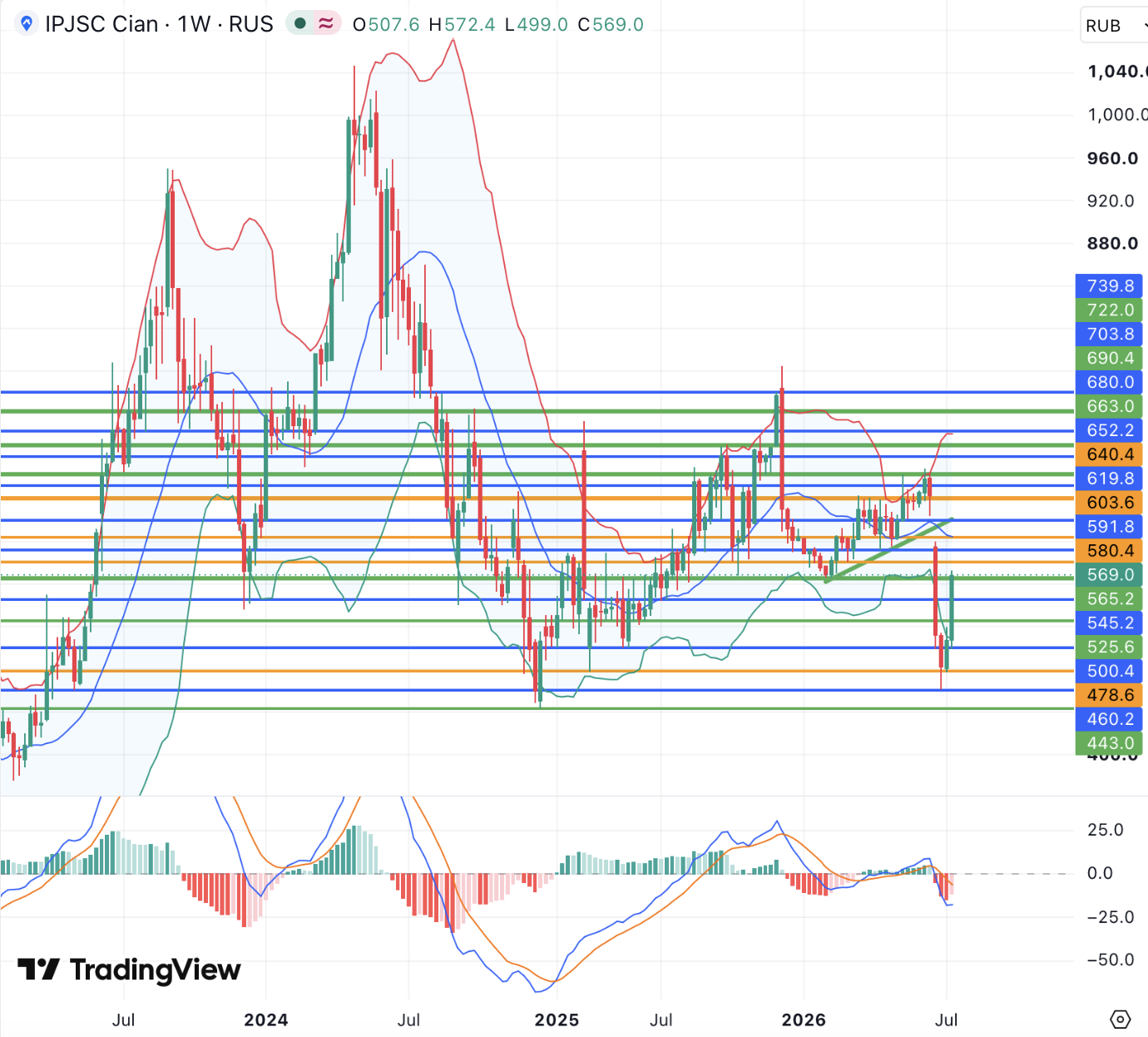Click the green market status dot

click(300, 24)
